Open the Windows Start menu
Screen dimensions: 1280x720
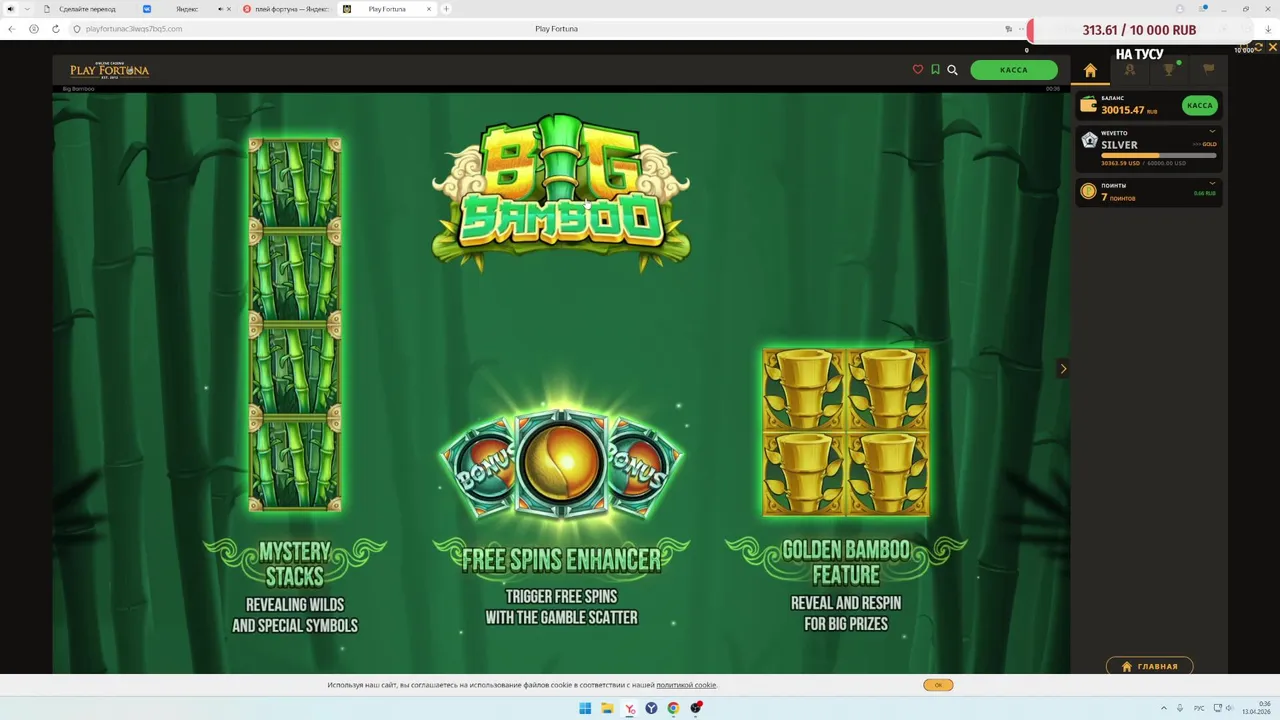(x=585, y=708)
